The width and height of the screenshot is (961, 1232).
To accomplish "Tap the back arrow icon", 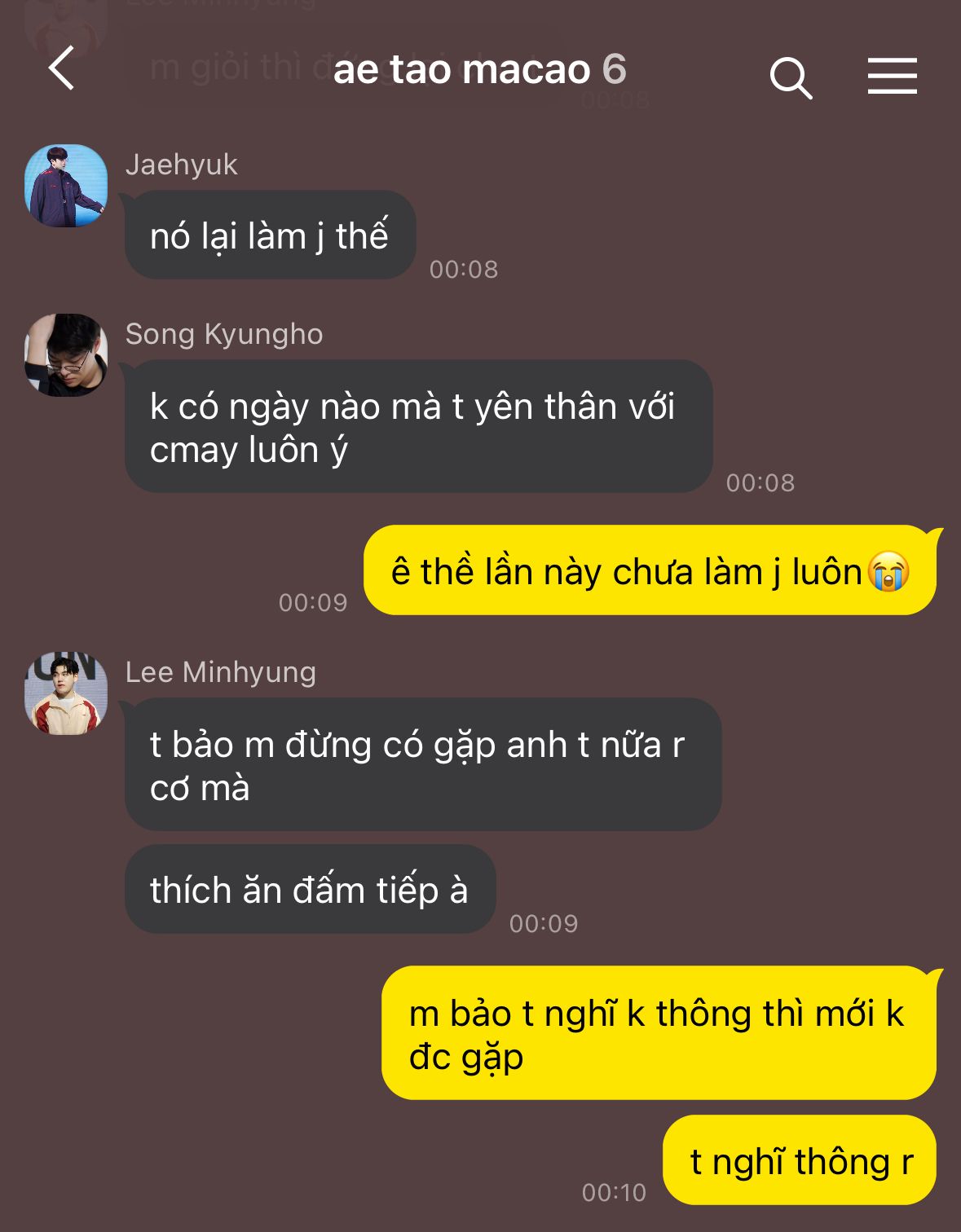I will click(x=62, y=68).
